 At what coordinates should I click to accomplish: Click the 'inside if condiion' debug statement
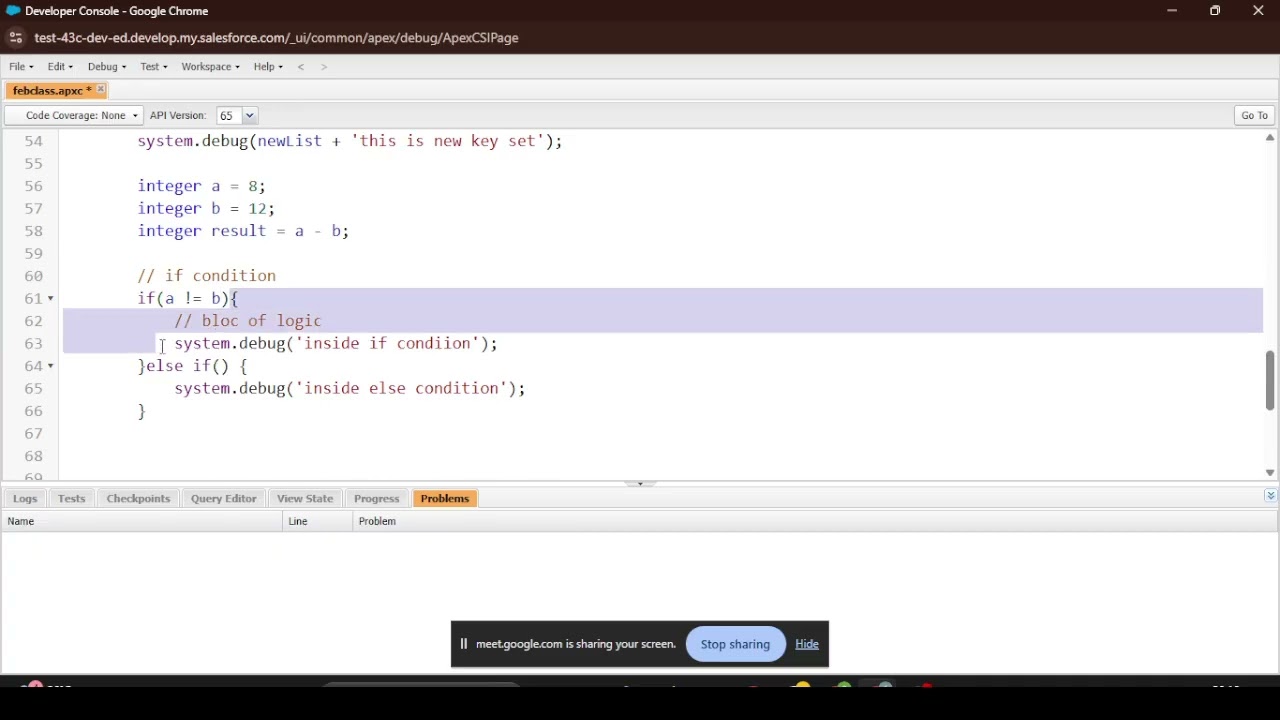coord(336,343)
